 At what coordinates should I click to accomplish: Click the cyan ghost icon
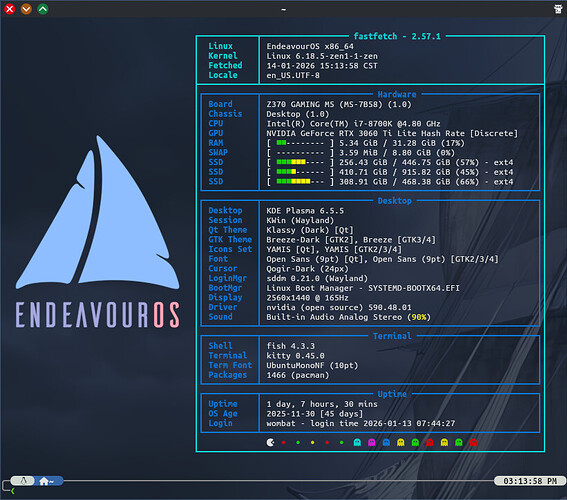click(x=357, y=442)
